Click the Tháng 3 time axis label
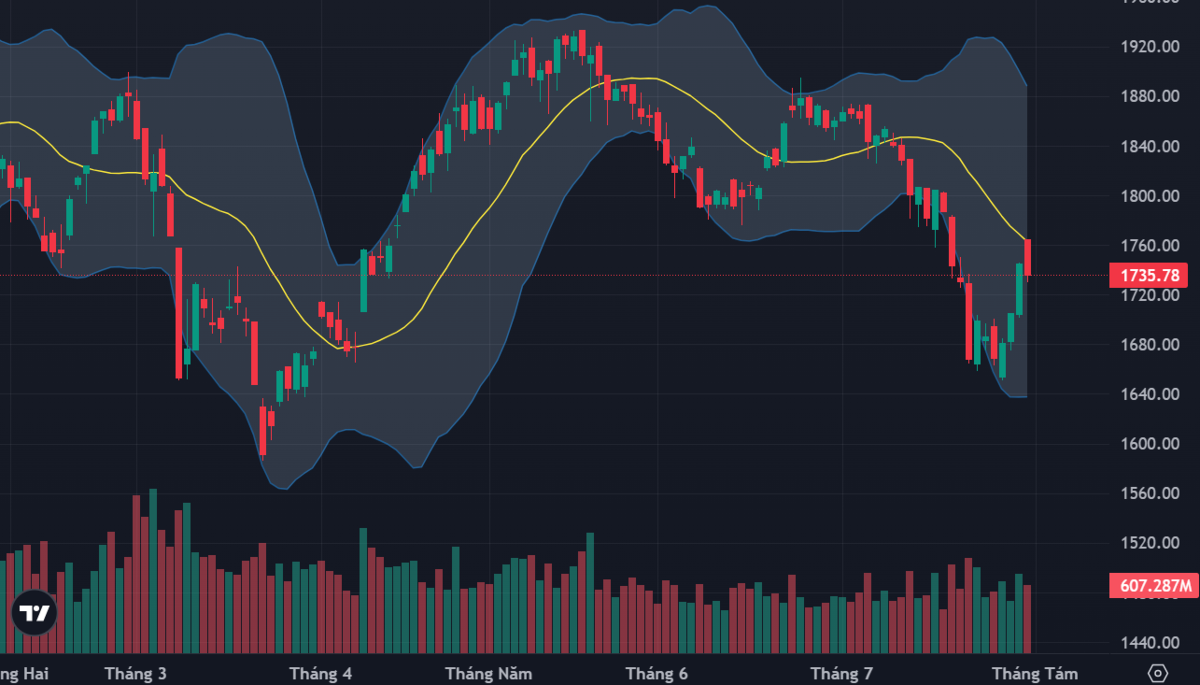This screenshot has width=1200, height=685. (135, 673)
